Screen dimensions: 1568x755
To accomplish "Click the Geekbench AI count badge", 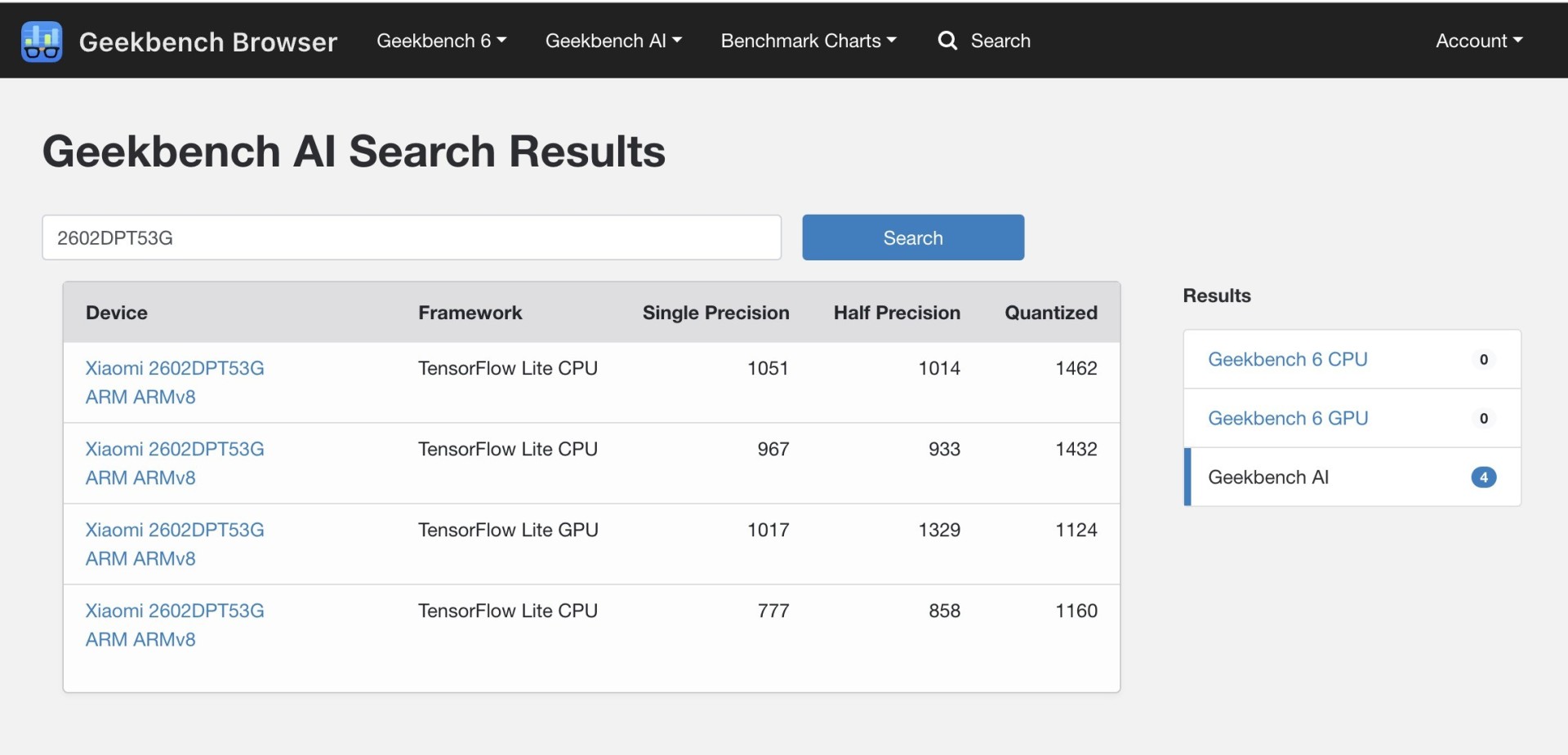I will [1483, 477].
